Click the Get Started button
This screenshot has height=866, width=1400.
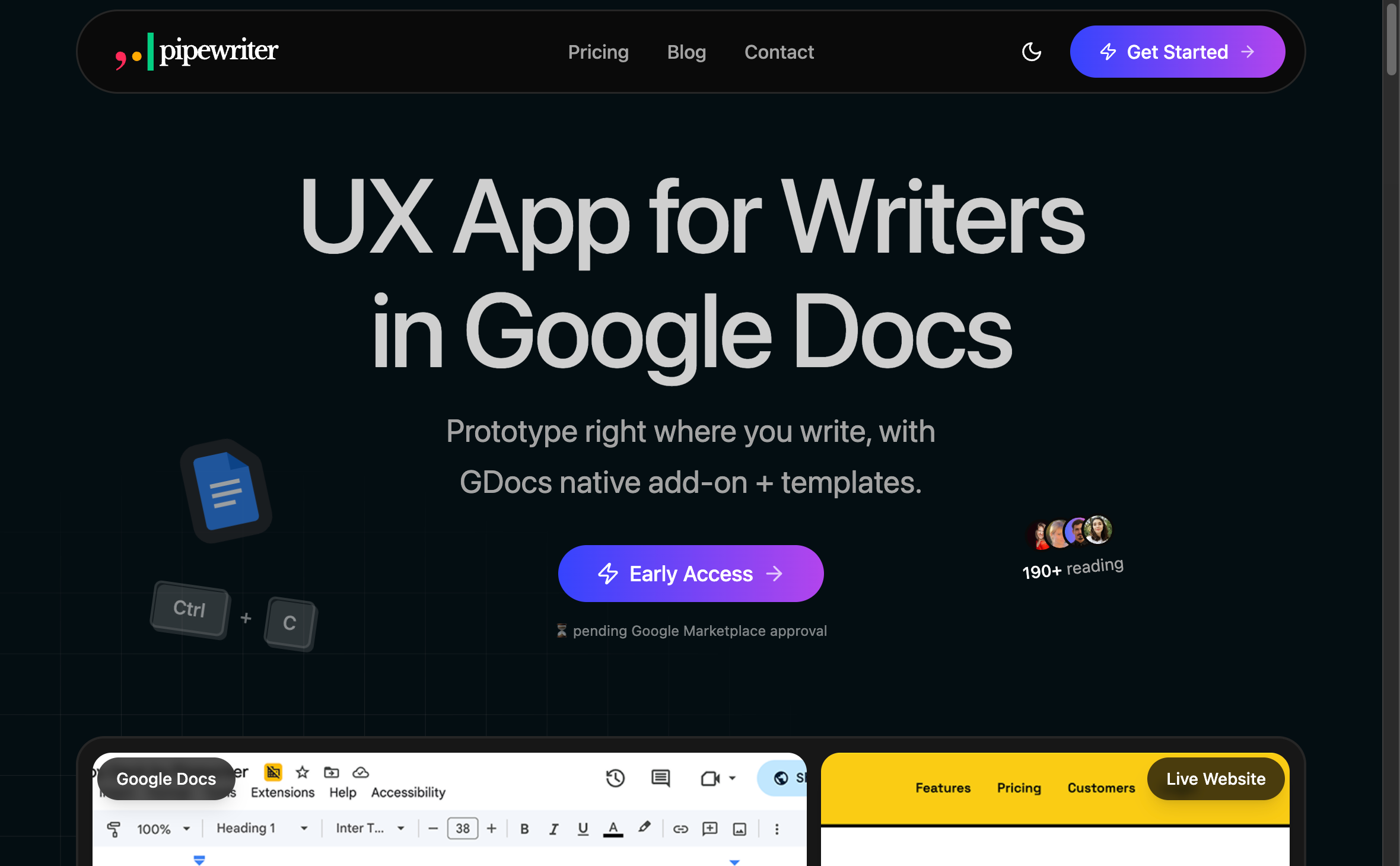pyautogui.click(x=1177, y=52)
